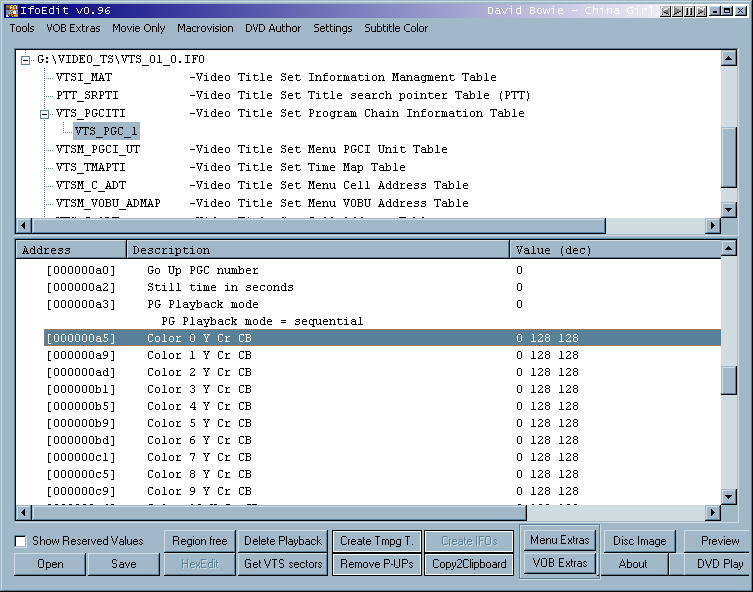Click the Address column header
Image resolution: width=753 pixels, height=592 pixels.
(x=71, y=250)
